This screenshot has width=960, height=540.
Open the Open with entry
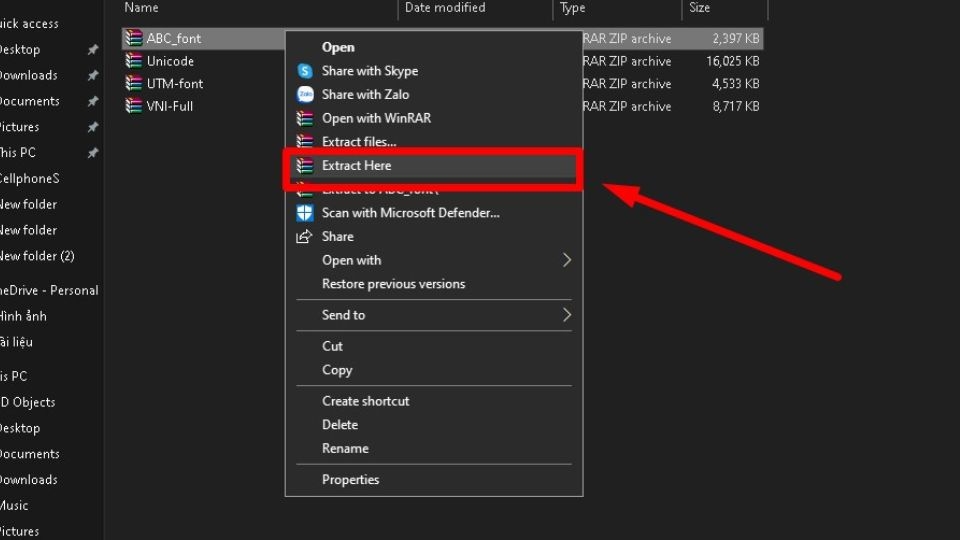tap(351, 260)
